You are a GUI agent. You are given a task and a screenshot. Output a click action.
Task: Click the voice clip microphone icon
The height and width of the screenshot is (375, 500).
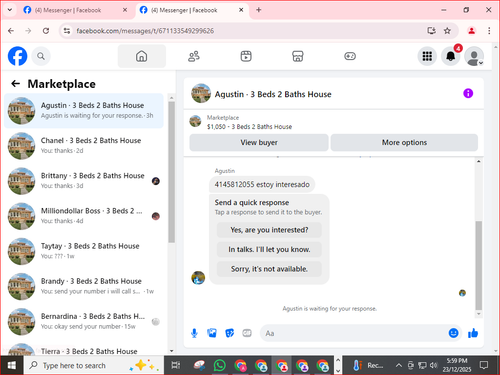[194, 333]
